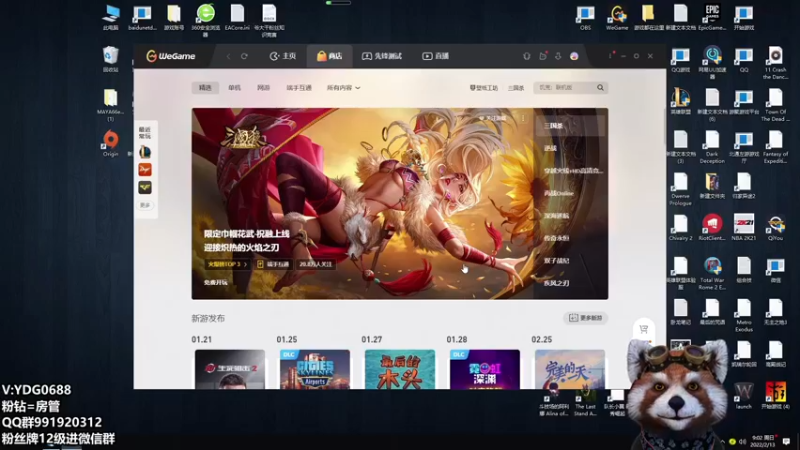Image resolution: width=800 pixels, height=450 pixels.
Task: Open the shopping cart floating icon
Action: click(643, 329)
